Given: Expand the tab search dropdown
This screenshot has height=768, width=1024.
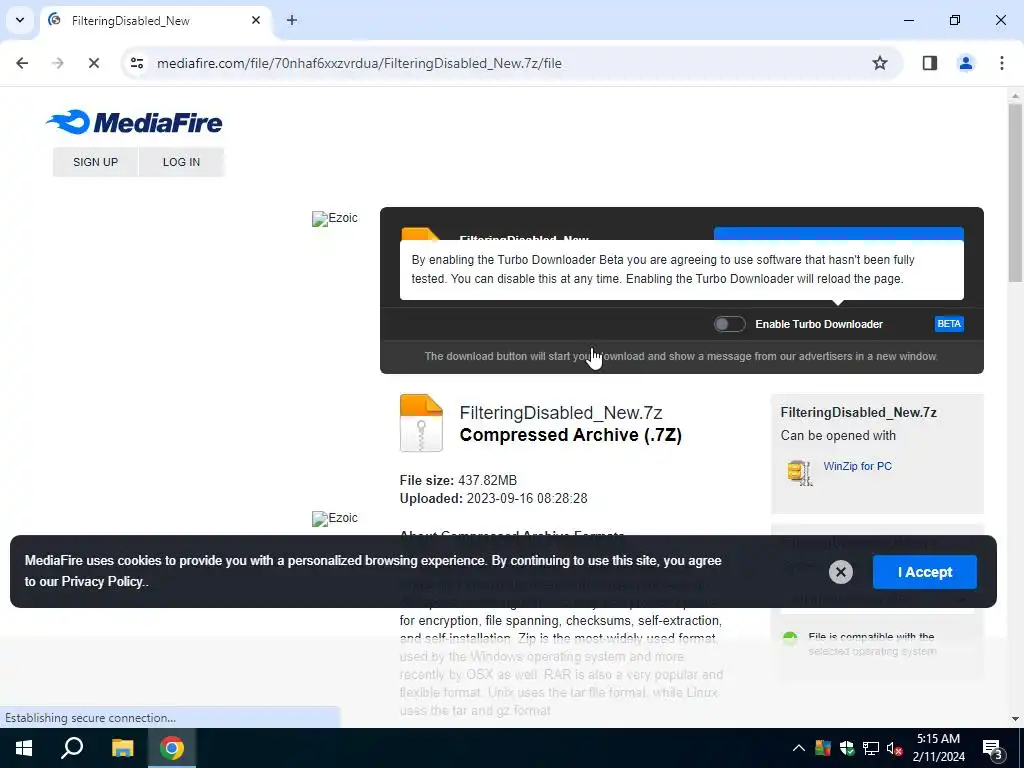Looking at the screenshot, I should 20,20.
